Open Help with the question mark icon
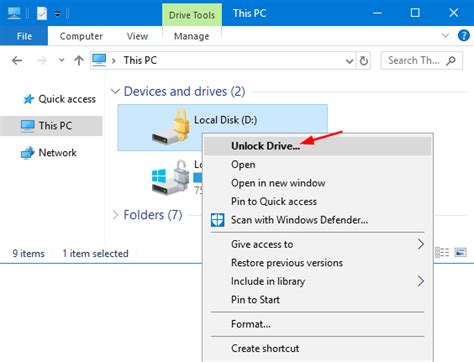Screen dimensions: 474x362 point(464,35)
